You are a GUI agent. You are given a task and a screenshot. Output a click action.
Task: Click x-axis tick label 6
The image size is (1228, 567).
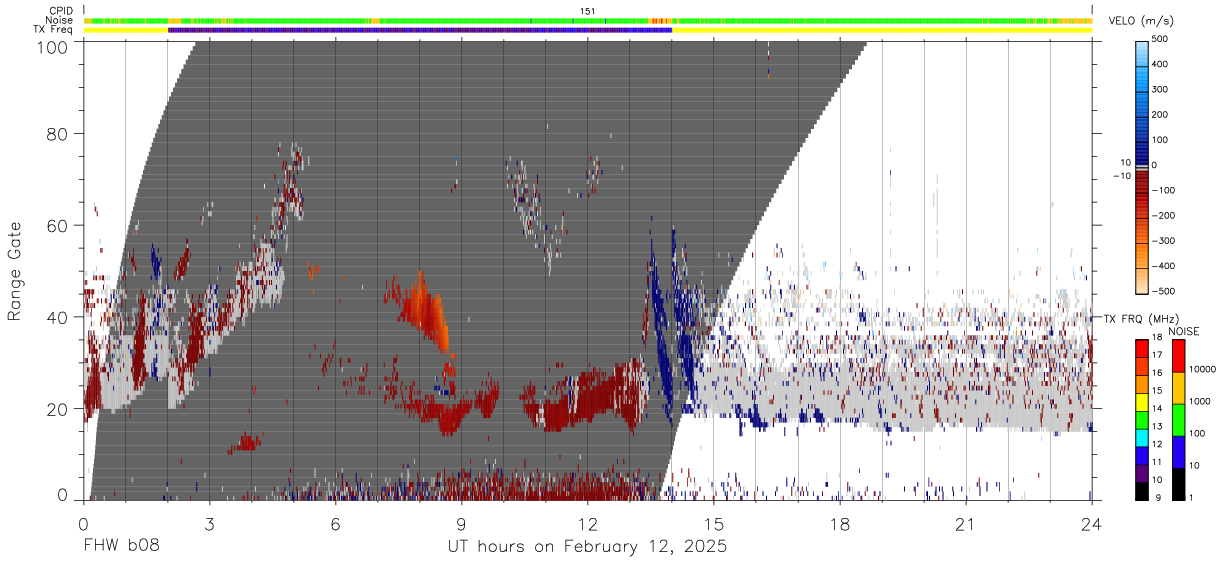[x=335, y=523]
